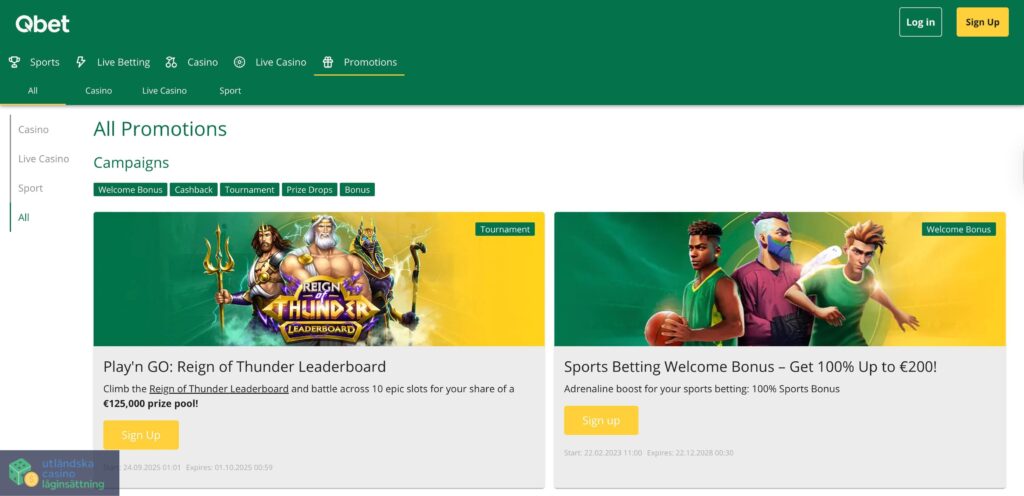Click the Qbet logo

point(42,24)
